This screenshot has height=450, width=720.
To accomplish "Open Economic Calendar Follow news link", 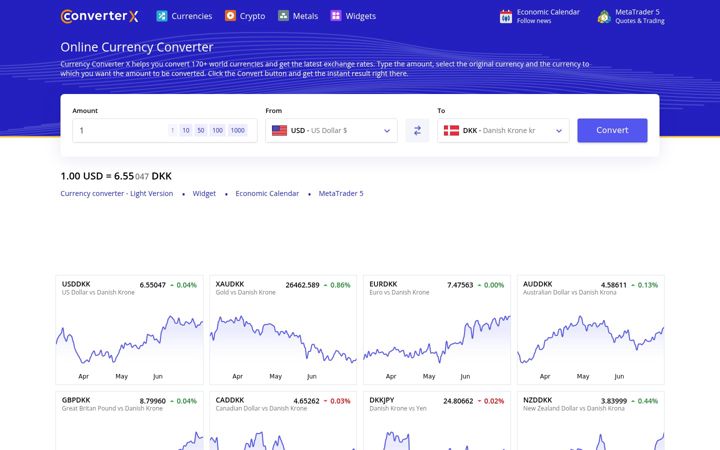I will (540, 17).
